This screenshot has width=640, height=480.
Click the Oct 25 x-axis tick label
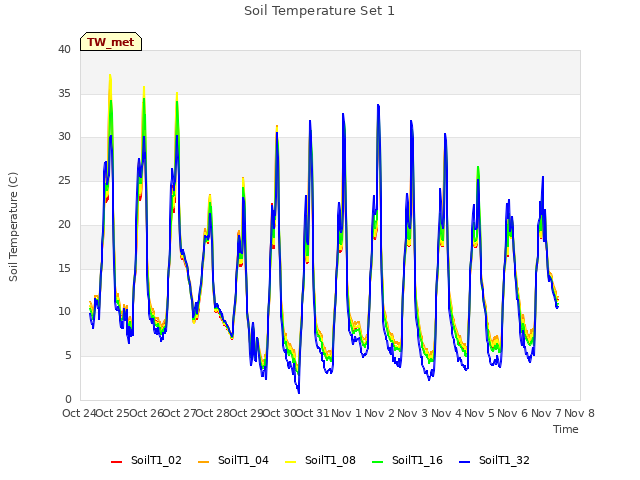pos(113,413)
